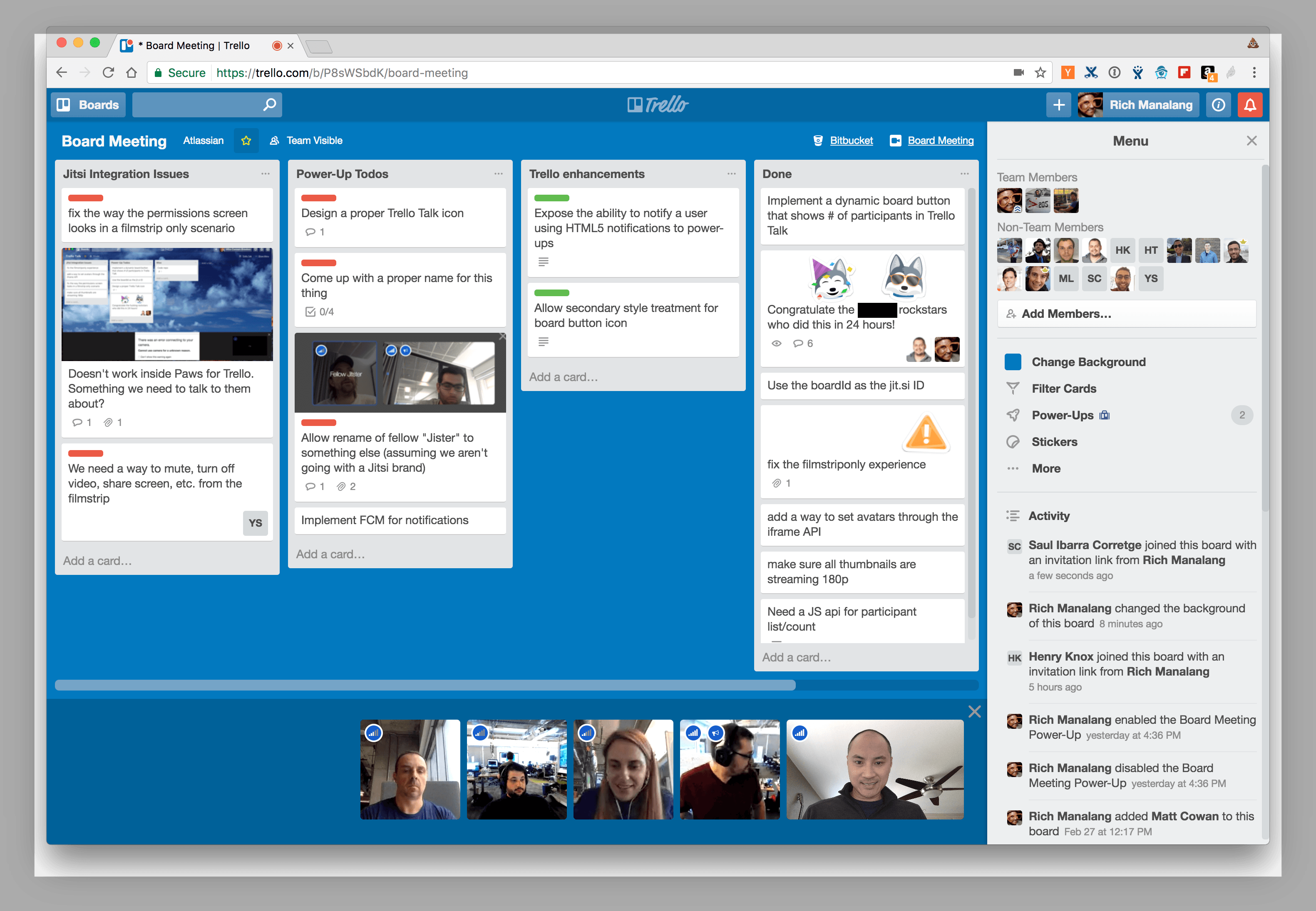1316x911 pixels.
Task: Open the info icon in Trello header
Action: [x=1218, y=105]
